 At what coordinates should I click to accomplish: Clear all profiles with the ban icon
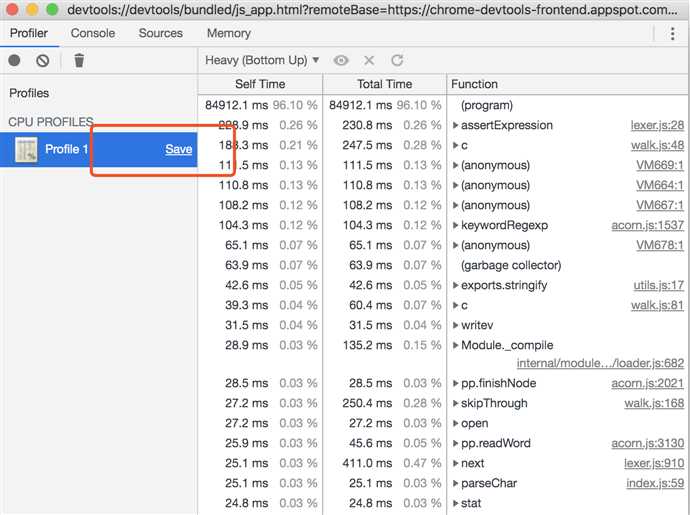tap(43, 60)
